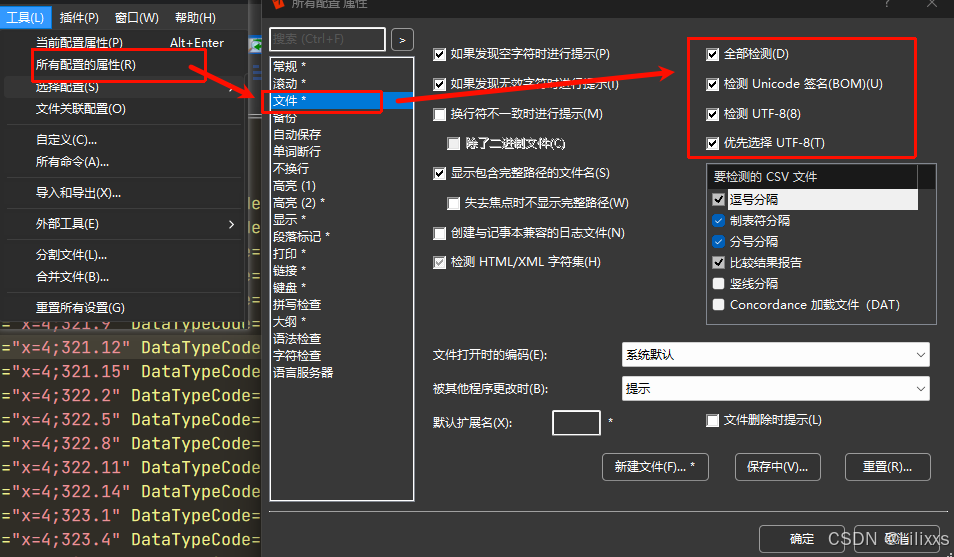Image resolution: width=954 pixels, height=557 pixels.
Task: Toggle 检测 UTF-8(8) checkbox
Action: click(712, 114)
